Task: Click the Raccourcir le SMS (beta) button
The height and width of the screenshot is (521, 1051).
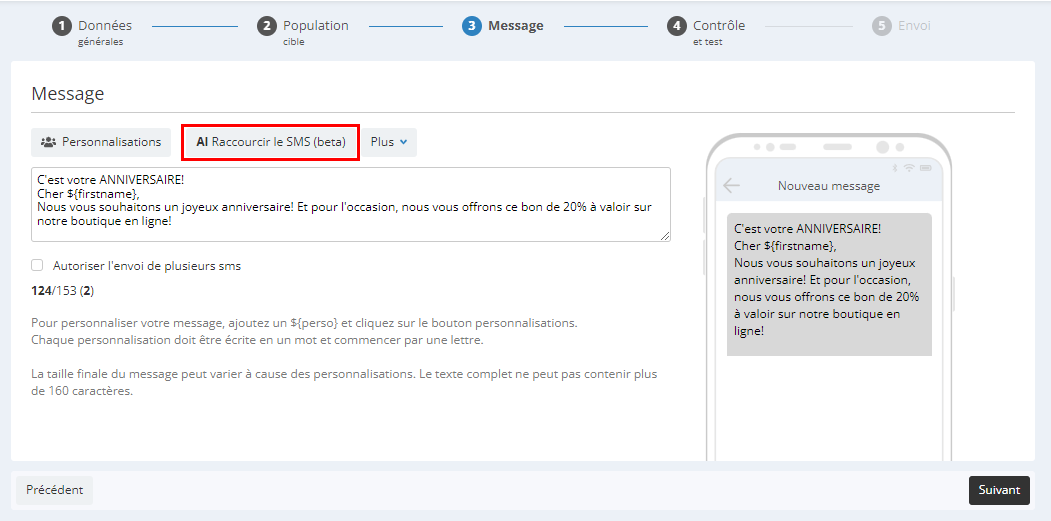Action: pos(271,142)
